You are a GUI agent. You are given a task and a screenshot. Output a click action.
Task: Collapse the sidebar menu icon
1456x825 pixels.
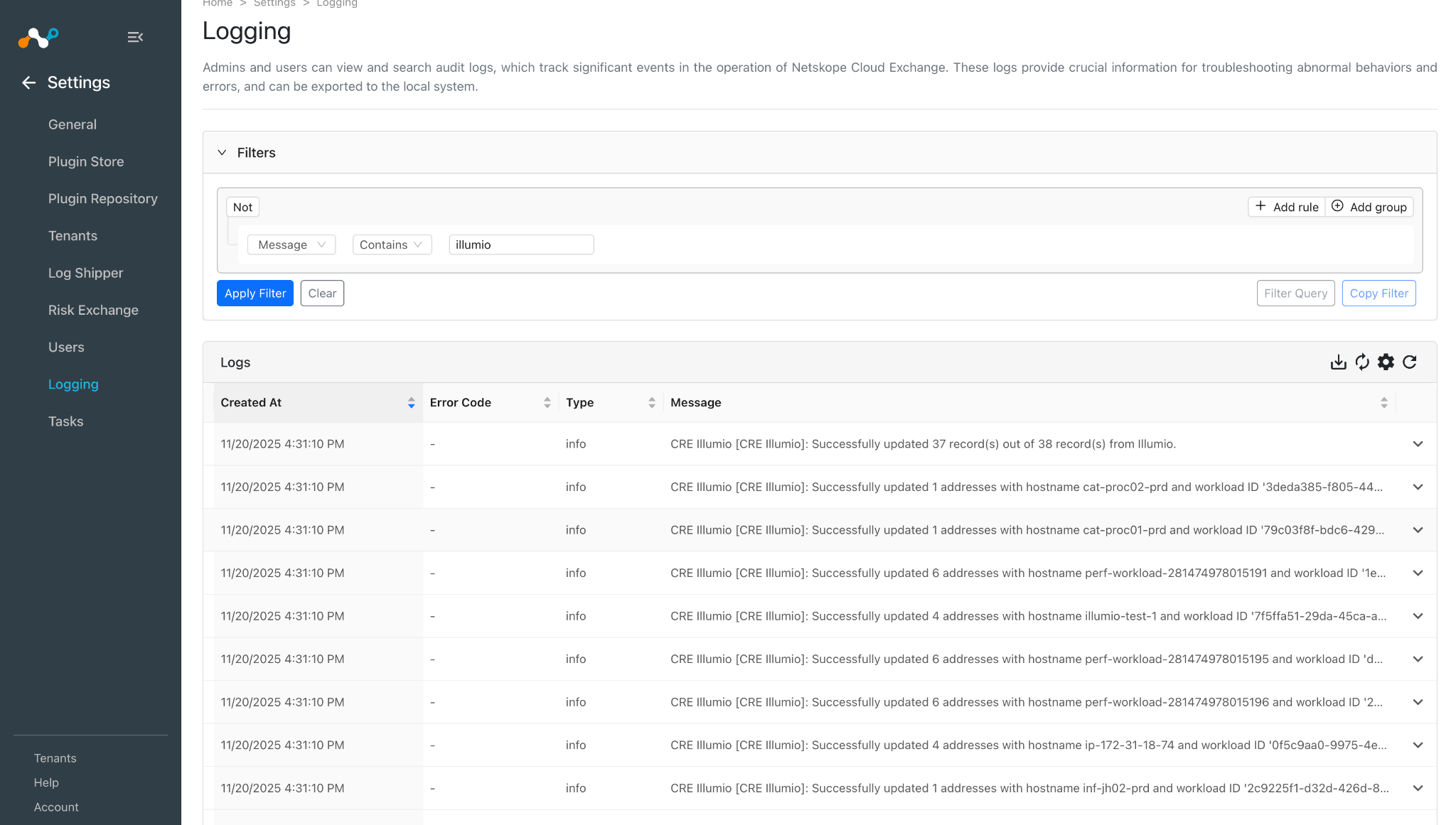135,37
